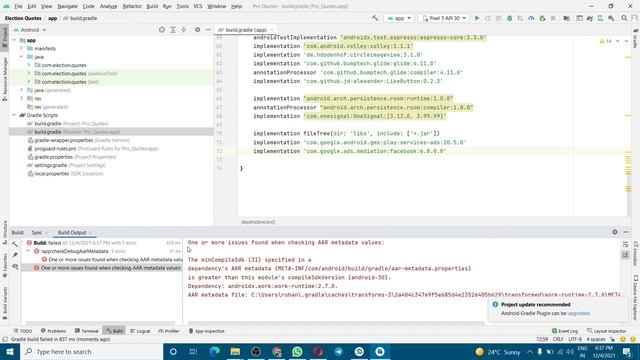
Task: Click the Make Project hammer icon
Action: click(375, 18)
